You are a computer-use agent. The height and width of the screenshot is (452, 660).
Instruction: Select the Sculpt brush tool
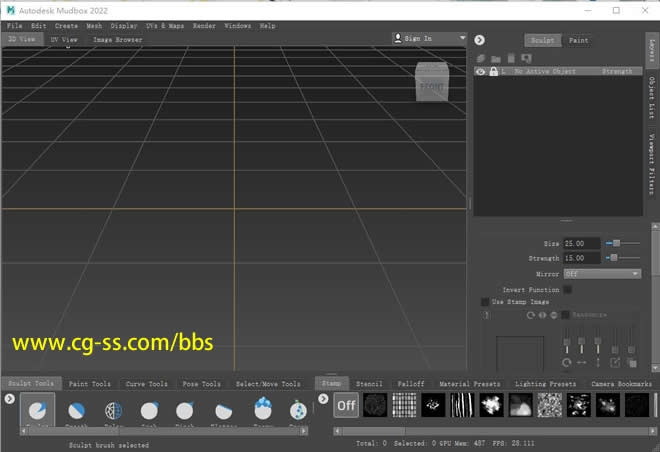(36, 411)
